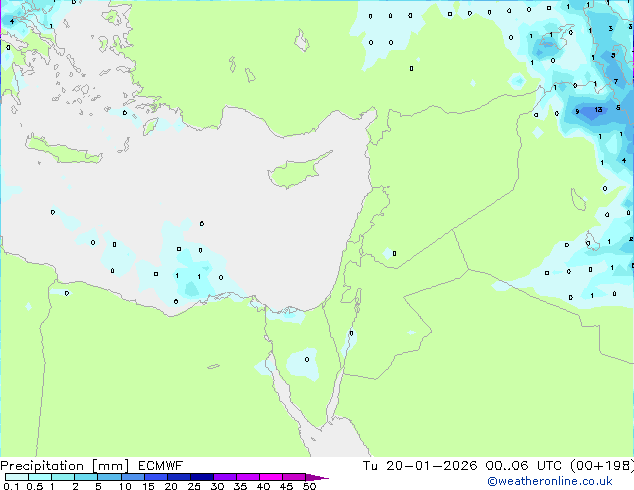634x490 pixels.
Task: Select the 5–10 mm legend color box
Action: [x=109, y=477]
